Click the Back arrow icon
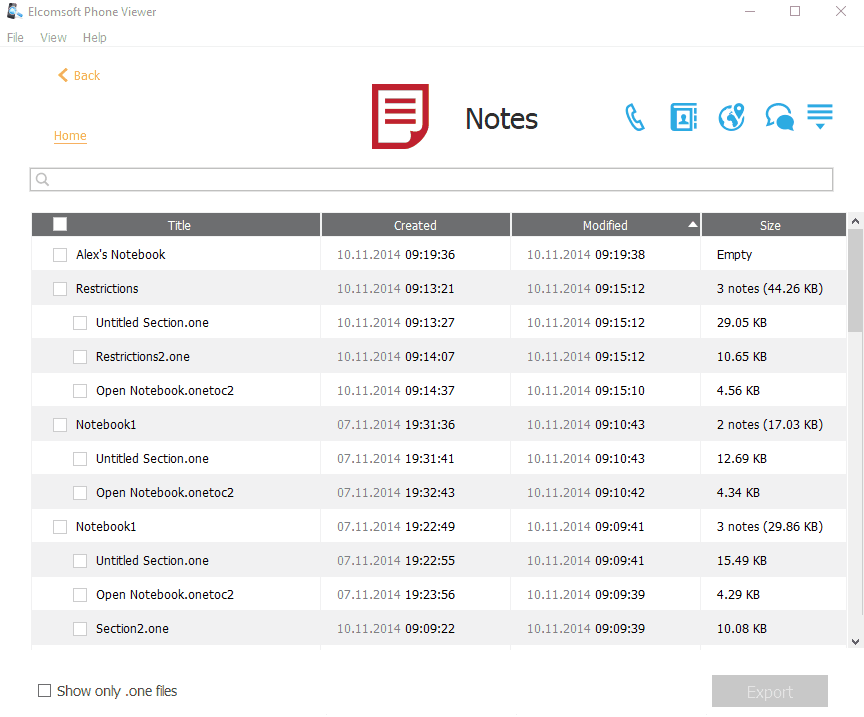The image size is (864, 717). (x=63, y=75)
